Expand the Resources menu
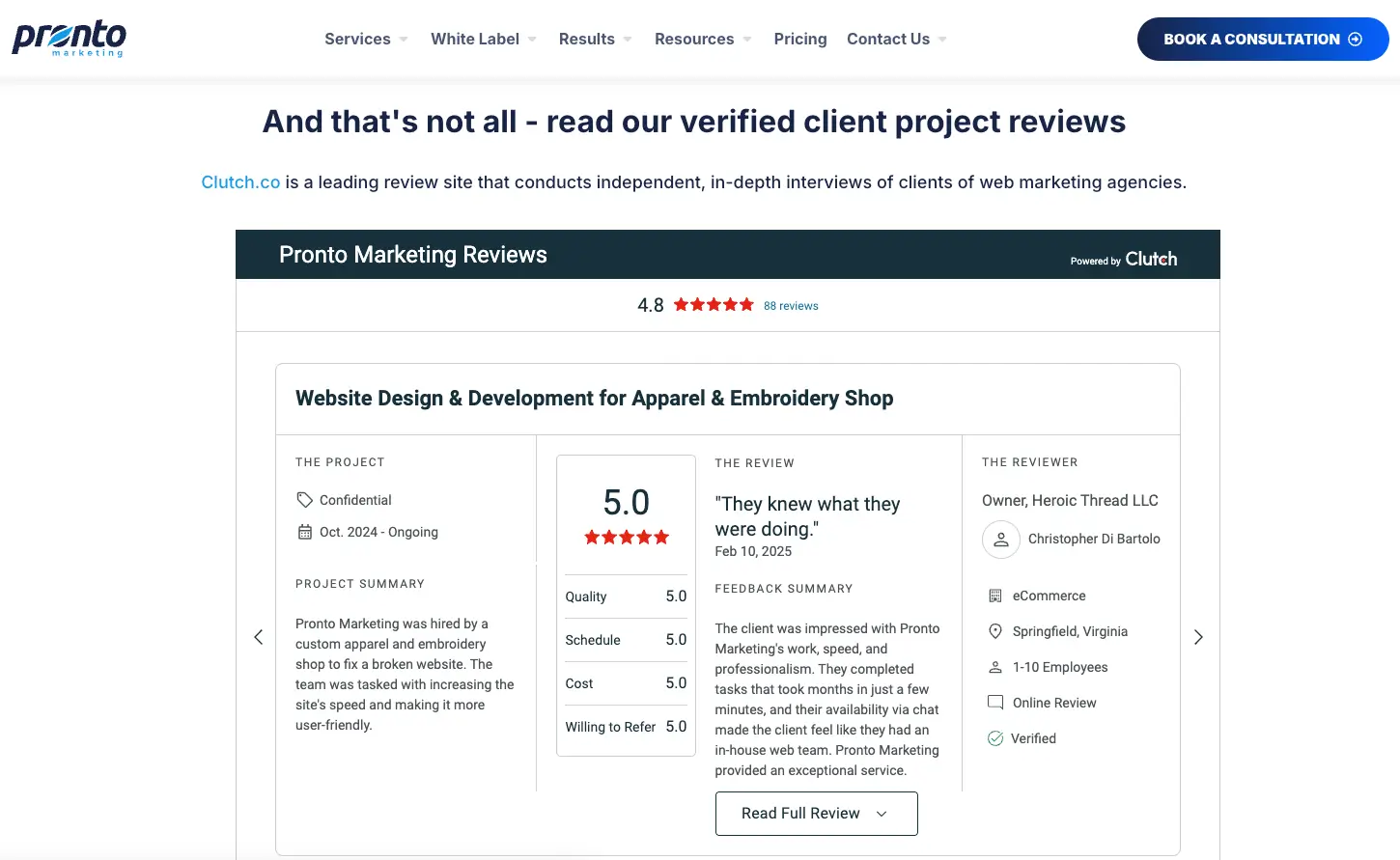 tap(702, 39)
